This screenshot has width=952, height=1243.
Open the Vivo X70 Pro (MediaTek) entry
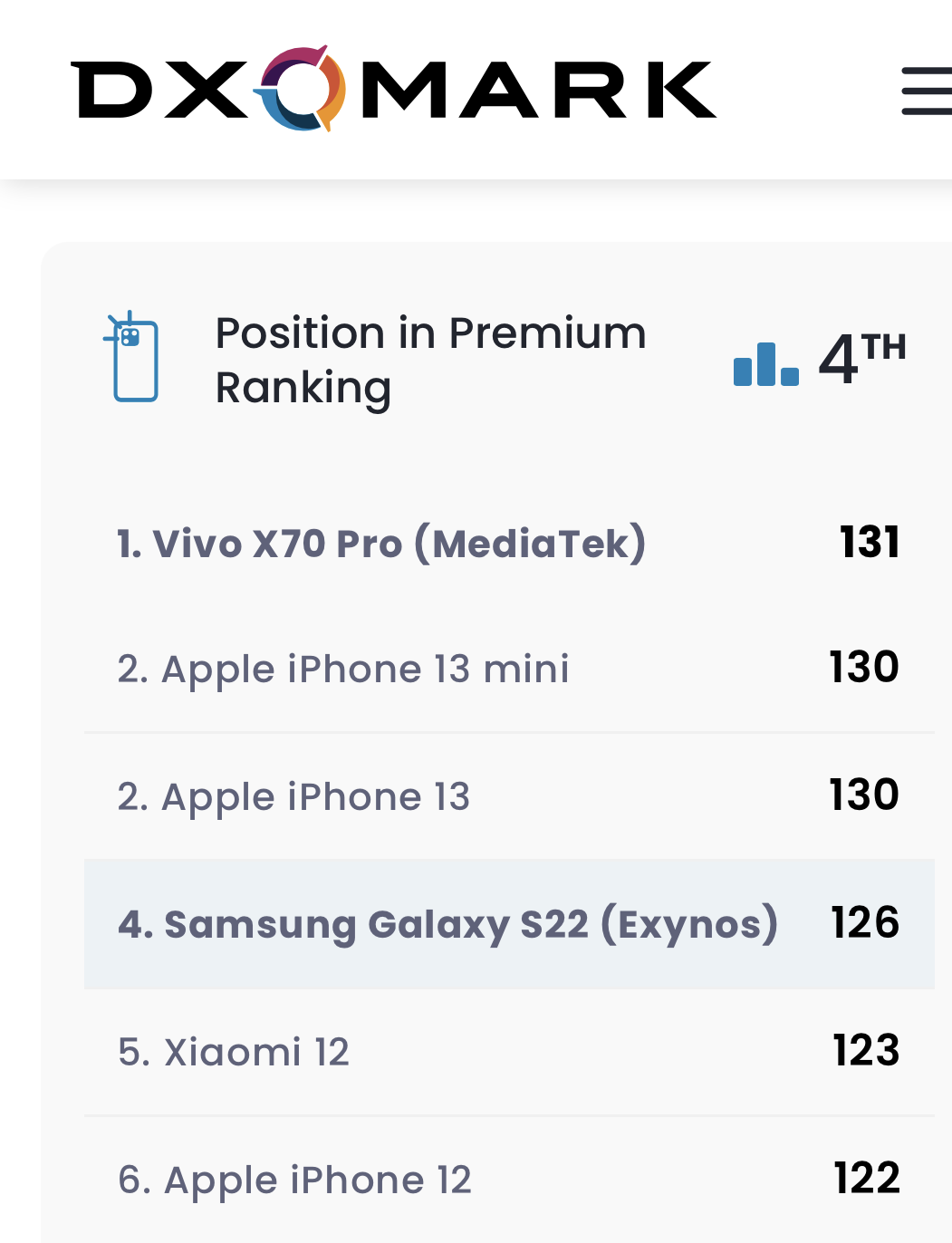pyautogui.click(x=381, y=544)
